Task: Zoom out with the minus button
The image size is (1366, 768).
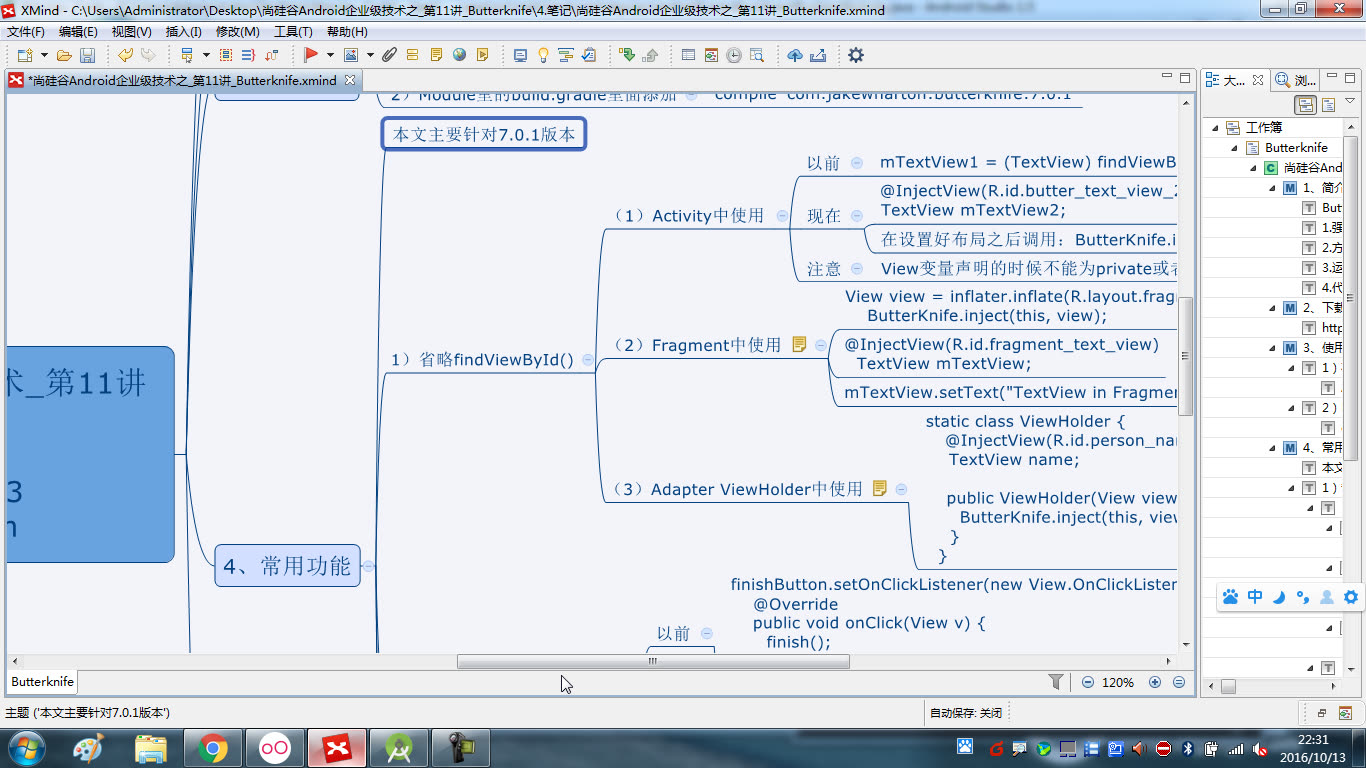Action: pyautogui.click(x=1088, y=682)
